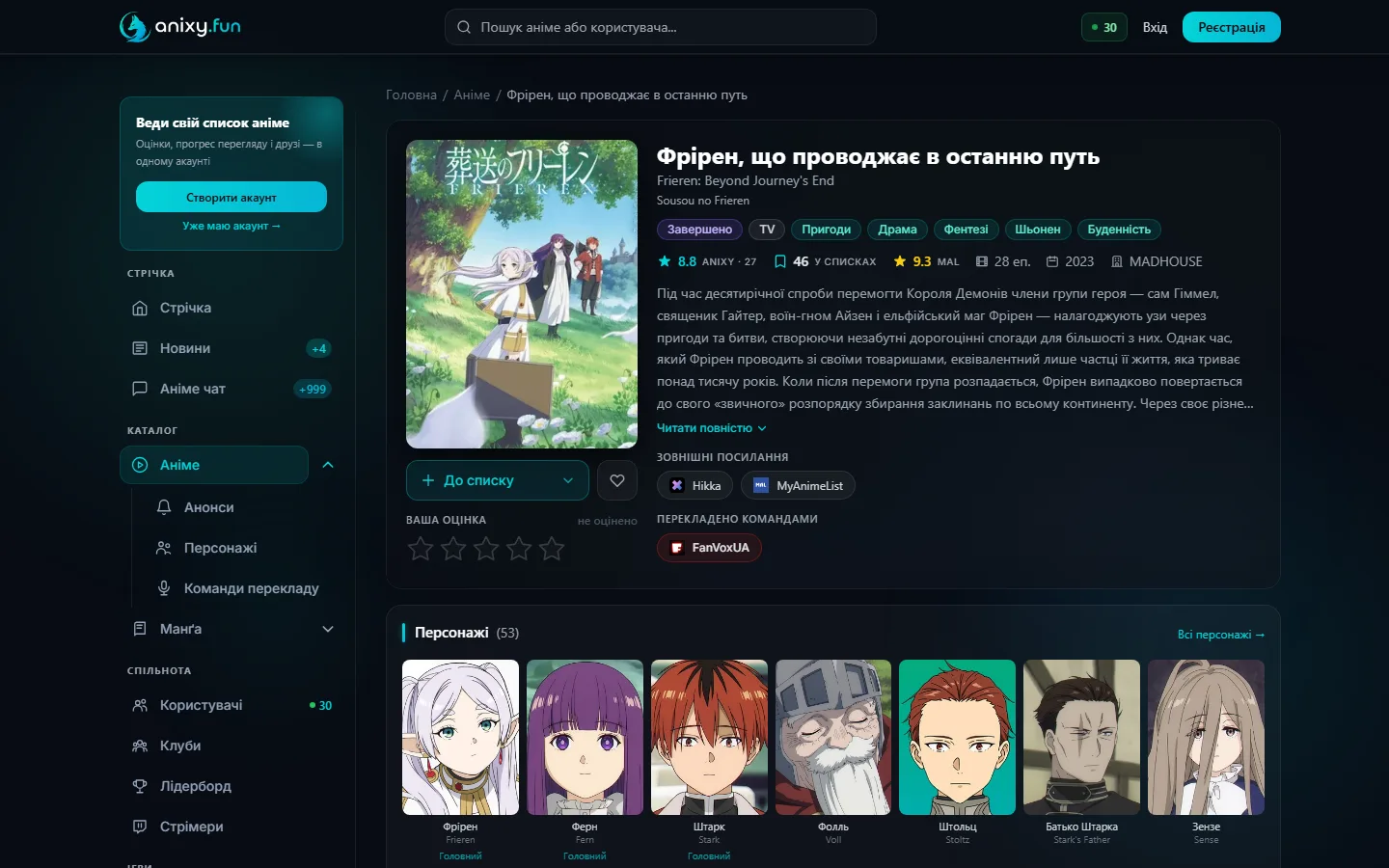Click the ANIXY rating cyan star

(x=665, y=261)
